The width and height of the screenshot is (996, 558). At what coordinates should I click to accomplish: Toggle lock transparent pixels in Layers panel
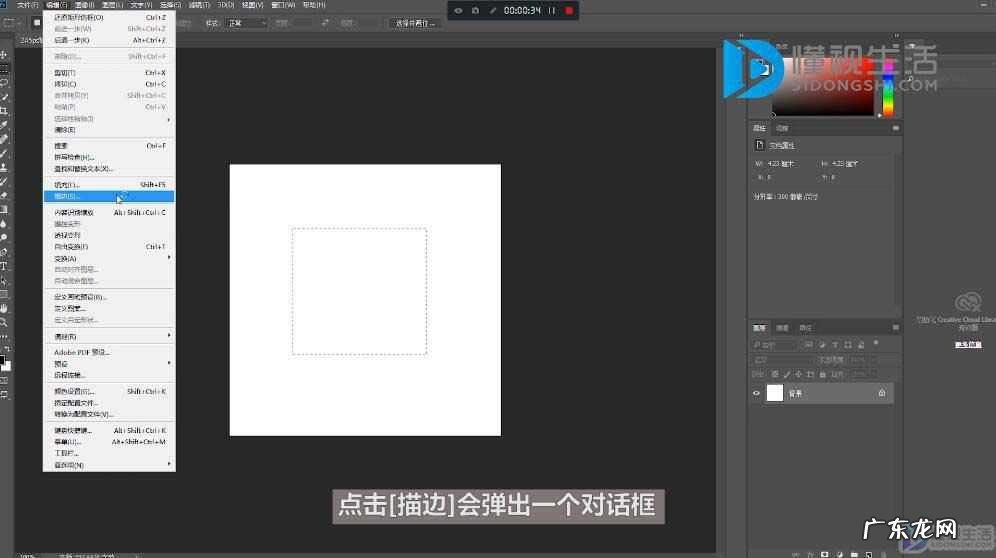point(774,374)
